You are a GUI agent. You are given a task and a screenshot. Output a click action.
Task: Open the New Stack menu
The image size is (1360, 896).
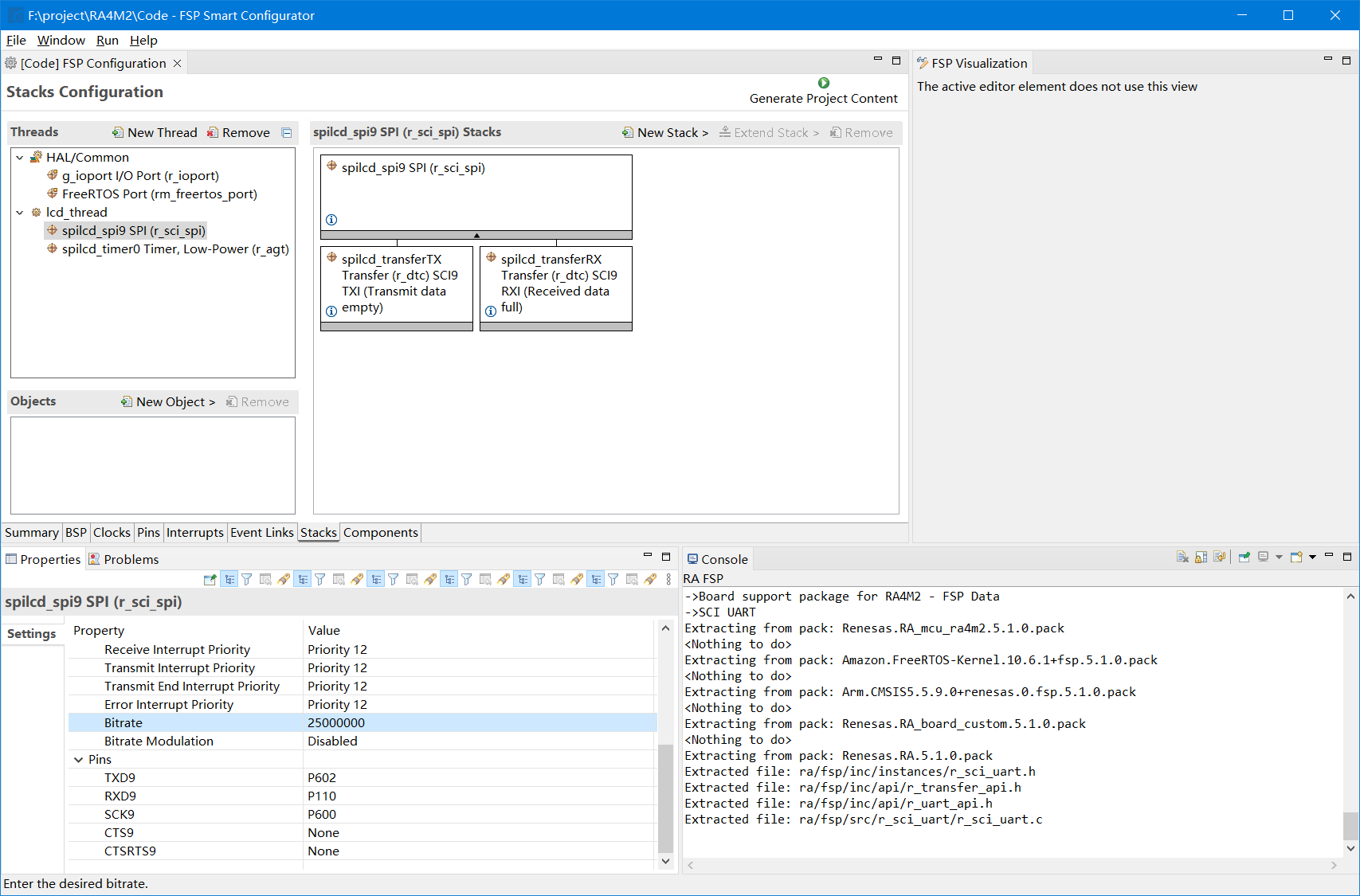click(665, 132)
